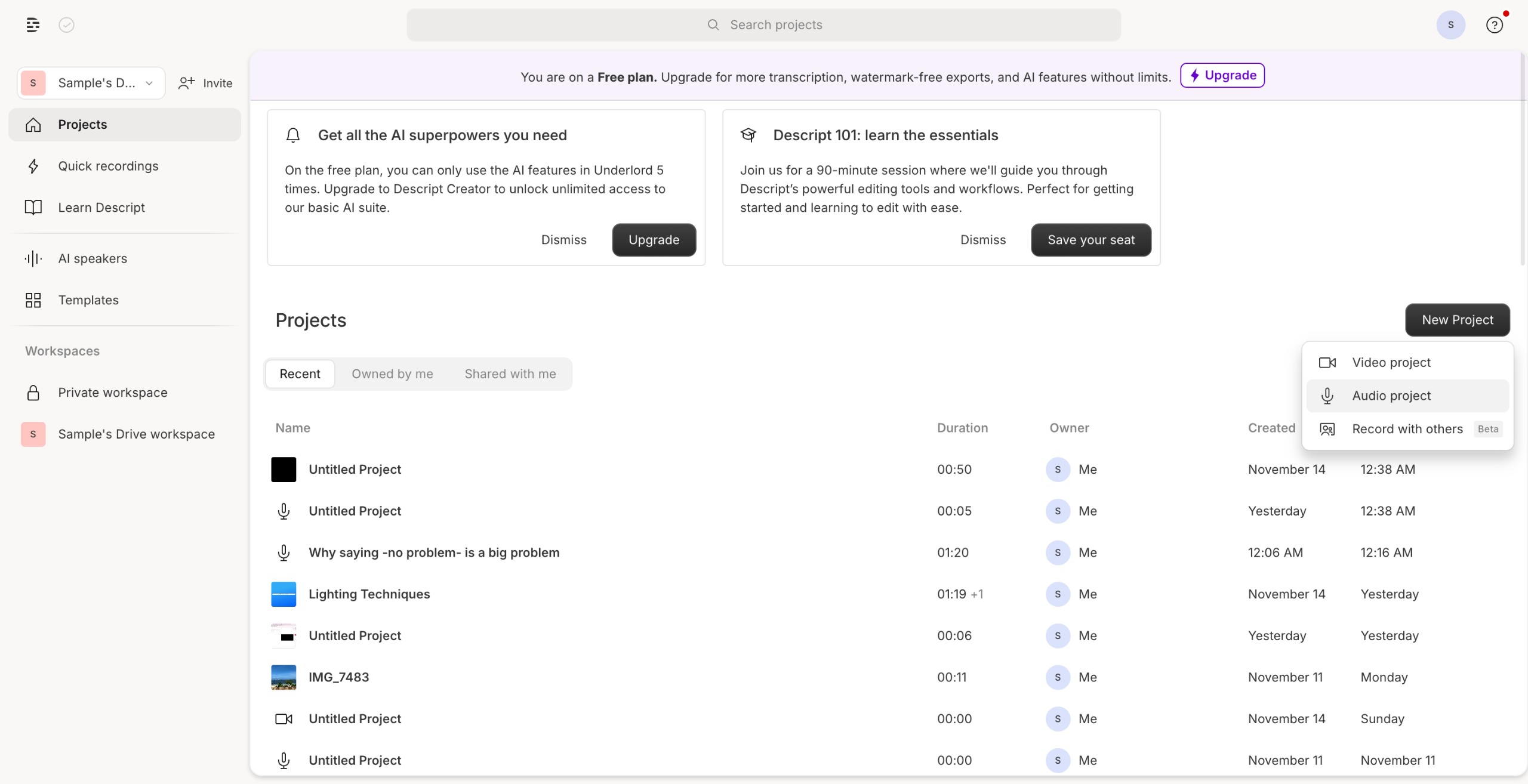Select Audio project from the menu

(1391, 396)
